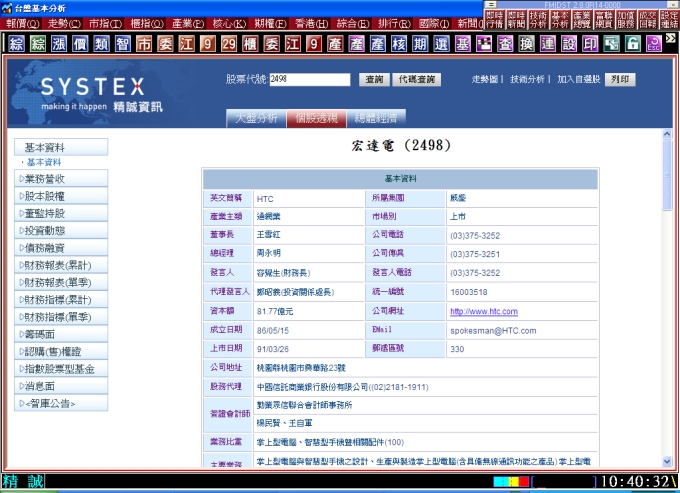Click the 設 toolbar icon
Screen dimensions: 680x493
569,44
